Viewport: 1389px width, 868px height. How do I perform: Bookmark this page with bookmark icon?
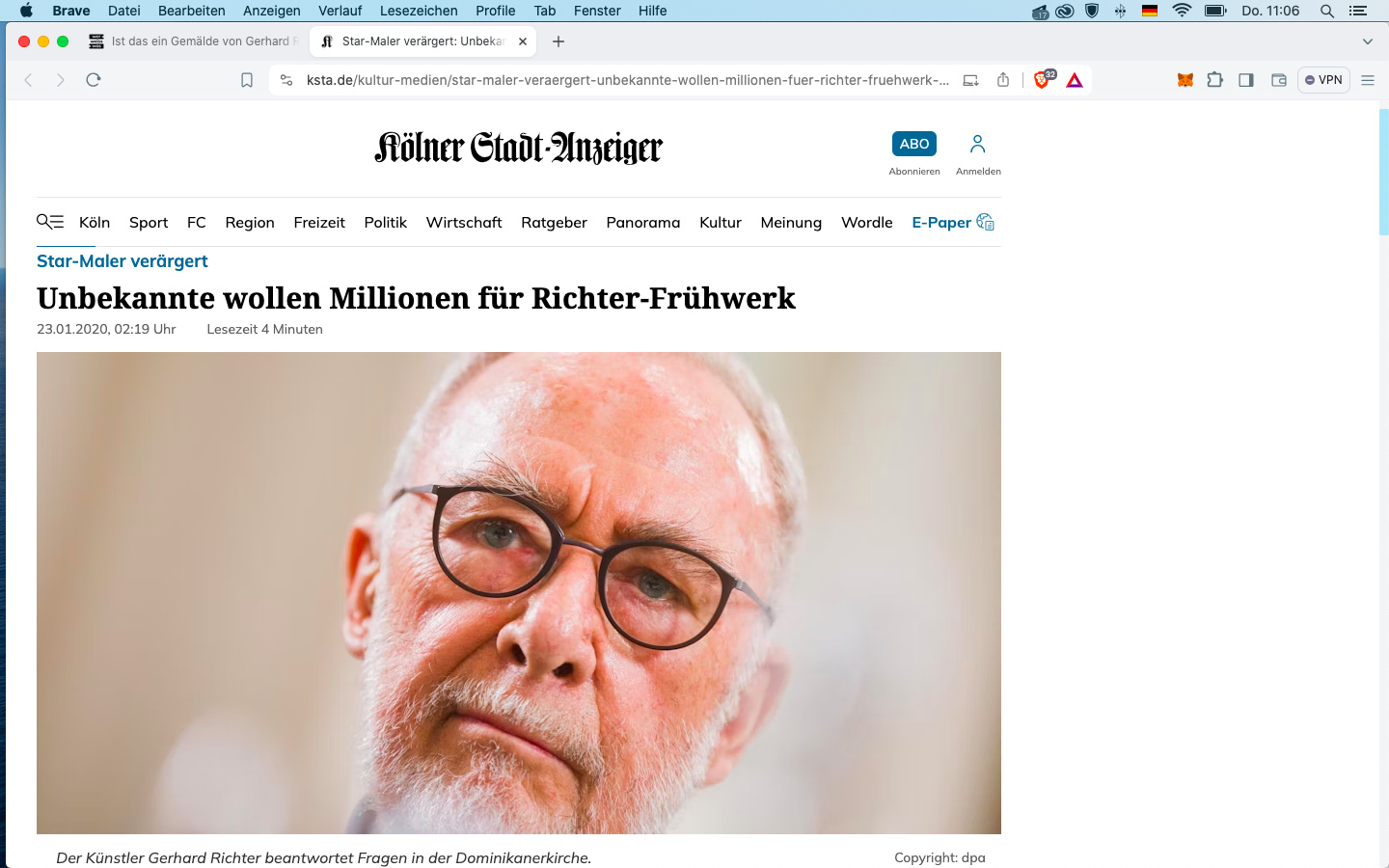pyautogui.click(x=247, y=80)
